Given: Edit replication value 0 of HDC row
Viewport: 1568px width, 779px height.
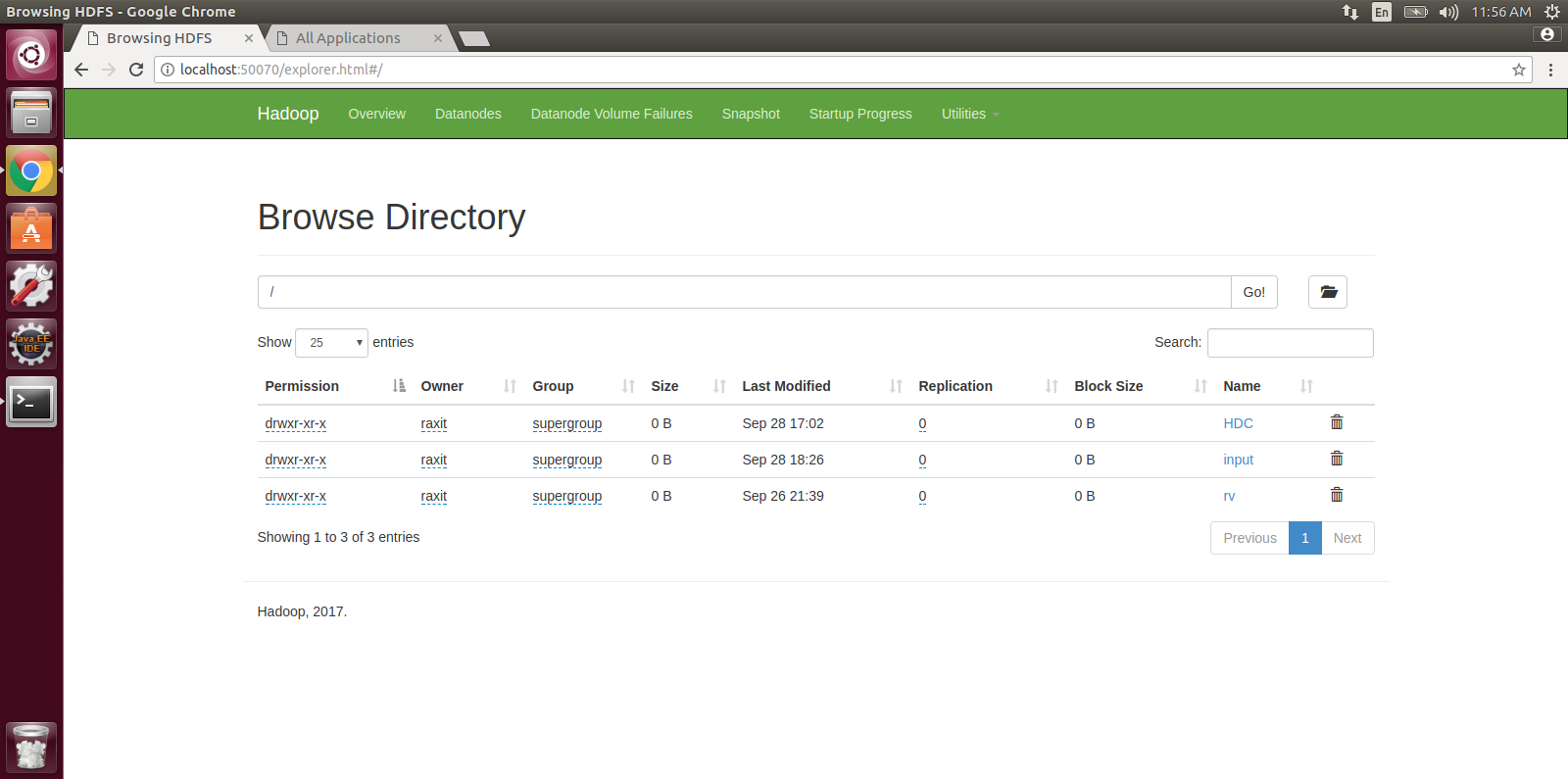Looking at the screenshot, I should click(922, 423).
